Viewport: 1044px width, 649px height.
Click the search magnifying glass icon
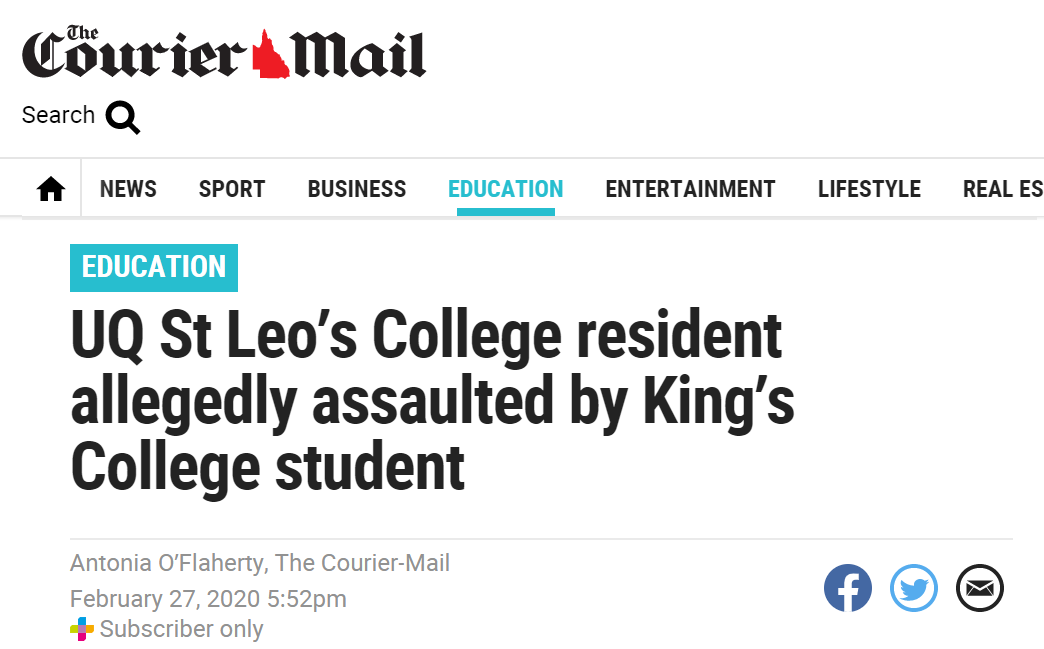(123, 118)
